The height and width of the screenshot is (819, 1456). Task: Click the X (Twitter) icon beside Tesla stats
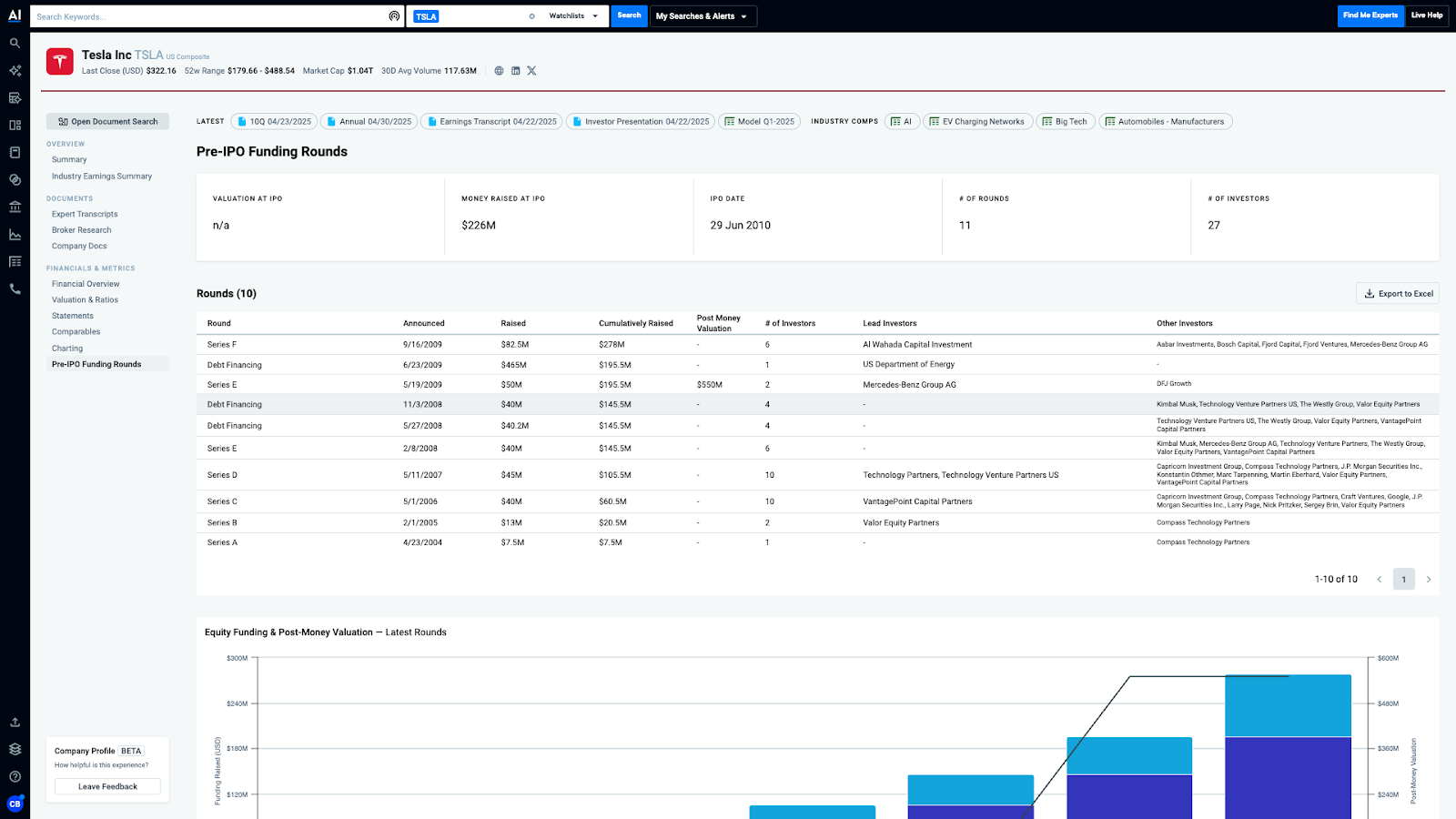pyautogui.click(x=531, y=71)
